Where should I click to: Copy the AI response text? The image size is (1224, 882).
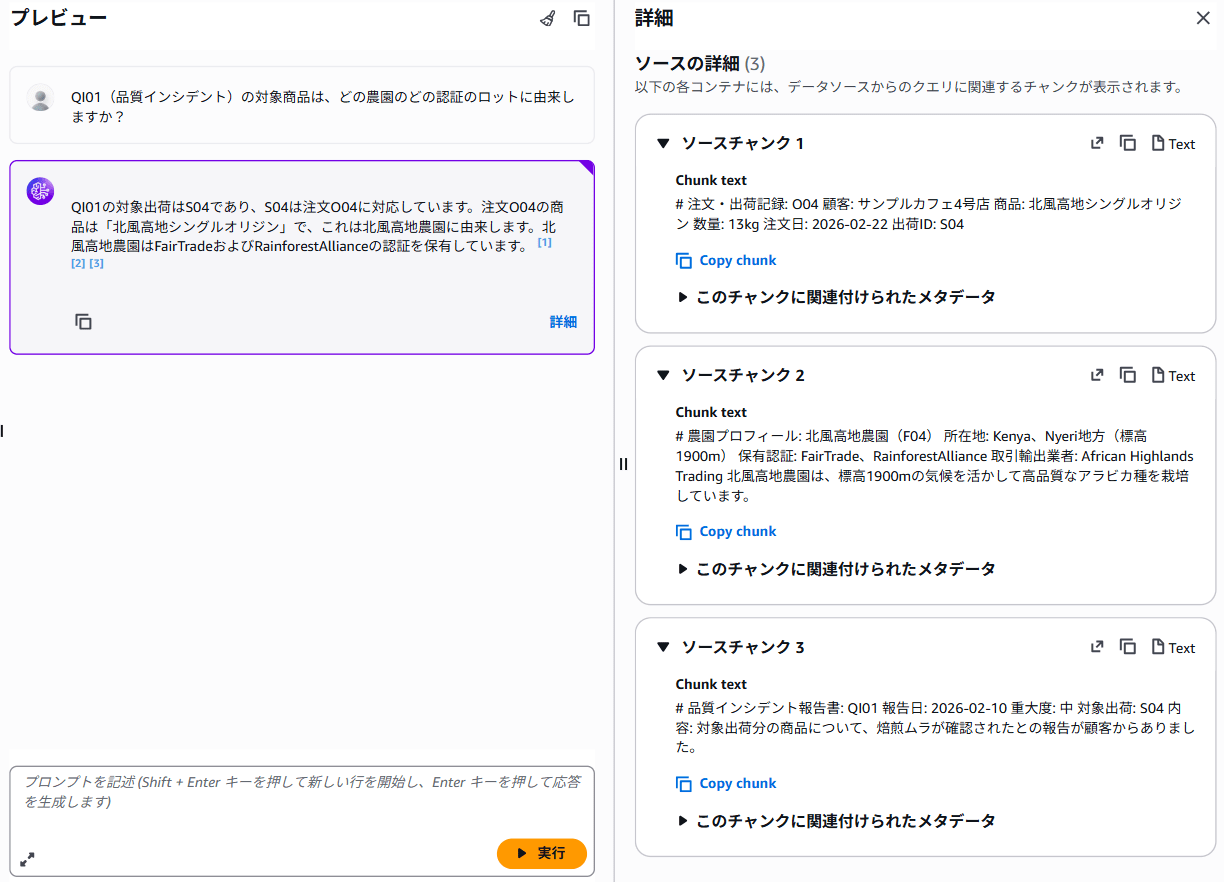[x=84, y=322]
